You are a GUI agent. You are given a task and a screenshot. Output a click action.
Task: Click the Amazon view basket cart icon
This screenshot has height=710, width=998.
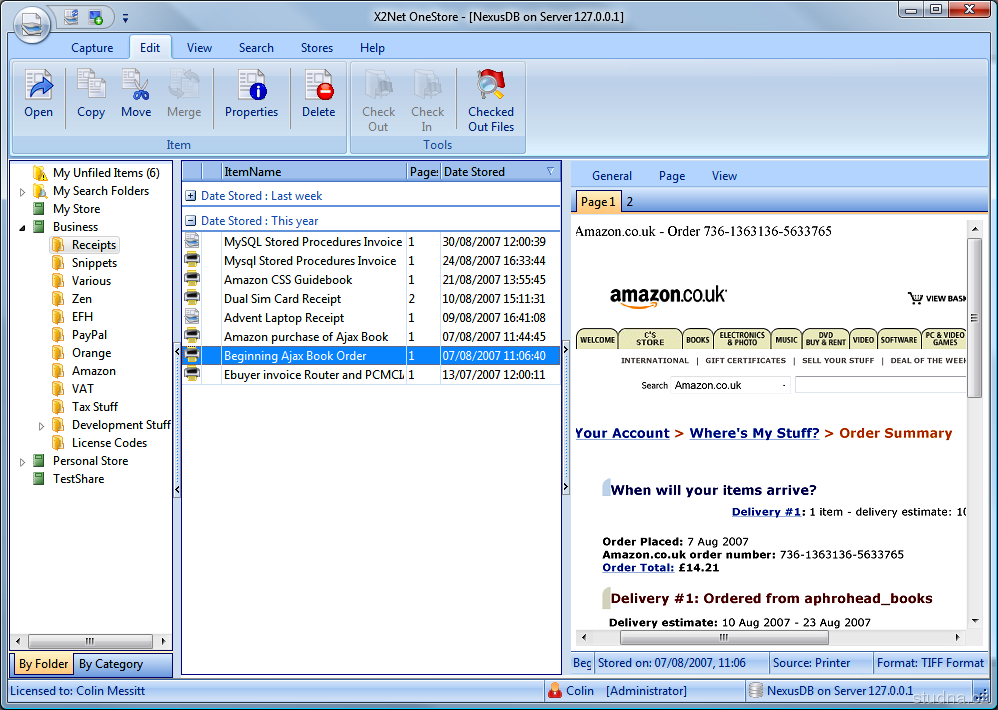click(914, 298)
